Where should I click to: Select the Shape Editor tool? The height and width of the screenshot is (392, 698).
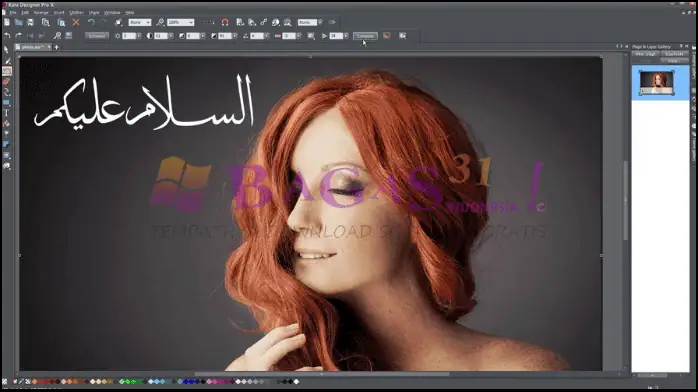click(7, 92)
